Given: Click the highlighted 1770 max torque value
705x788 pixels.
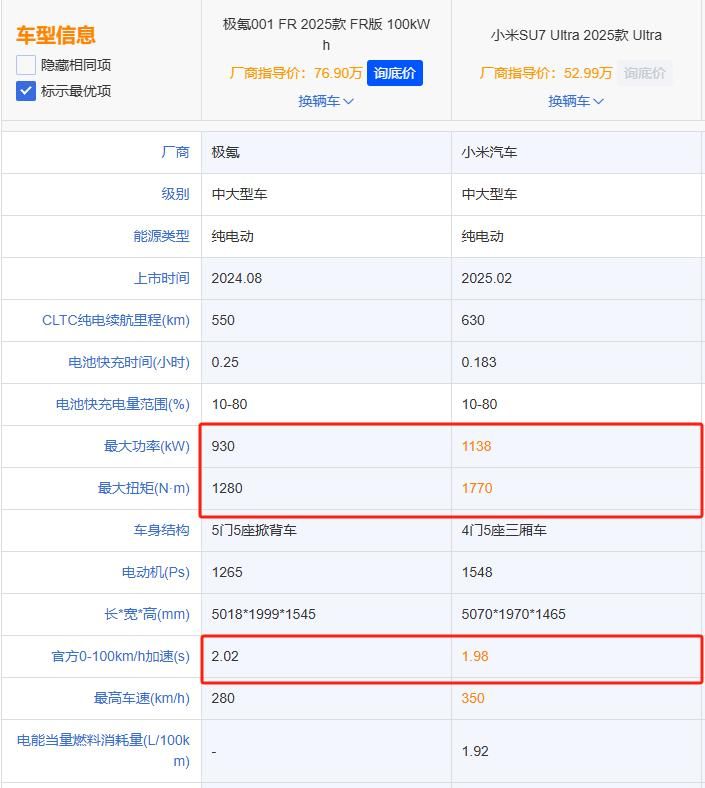Looking at the screenshot, I should coord(477,488).
